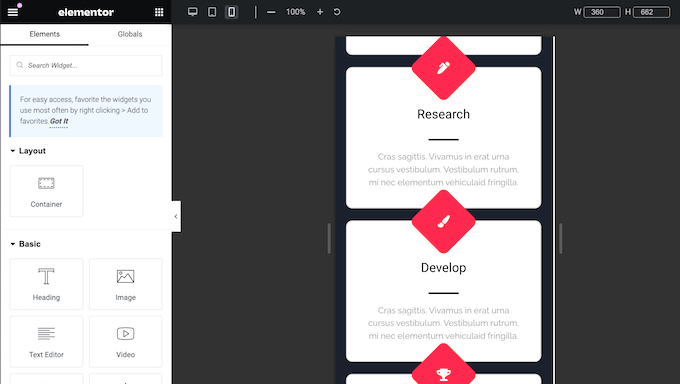680x384 pixels.
Task: Edit the height field H
Action: [x=651, y=12]
